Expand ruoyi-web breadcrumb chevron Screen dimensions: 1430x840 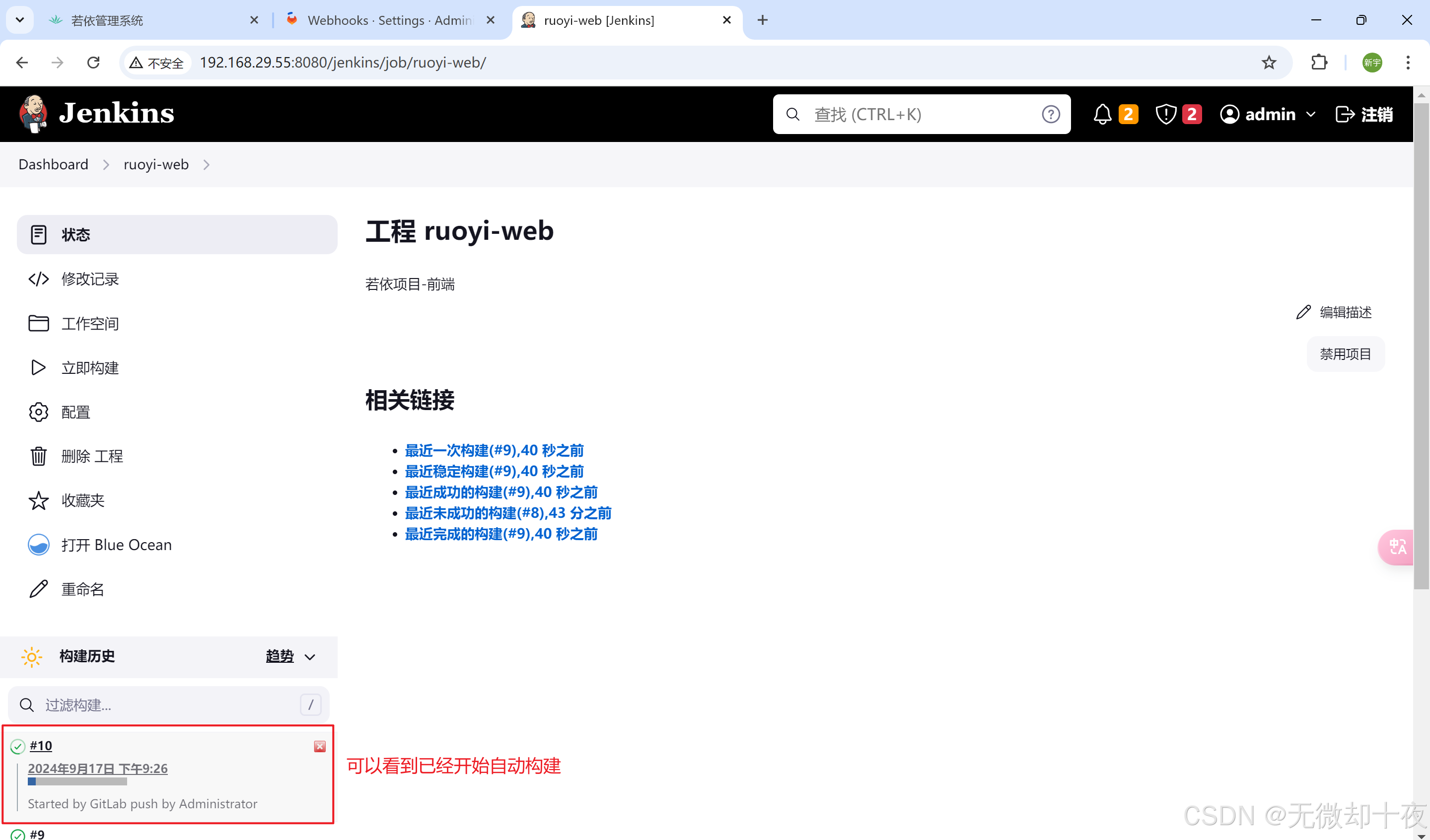coord(207,165)
